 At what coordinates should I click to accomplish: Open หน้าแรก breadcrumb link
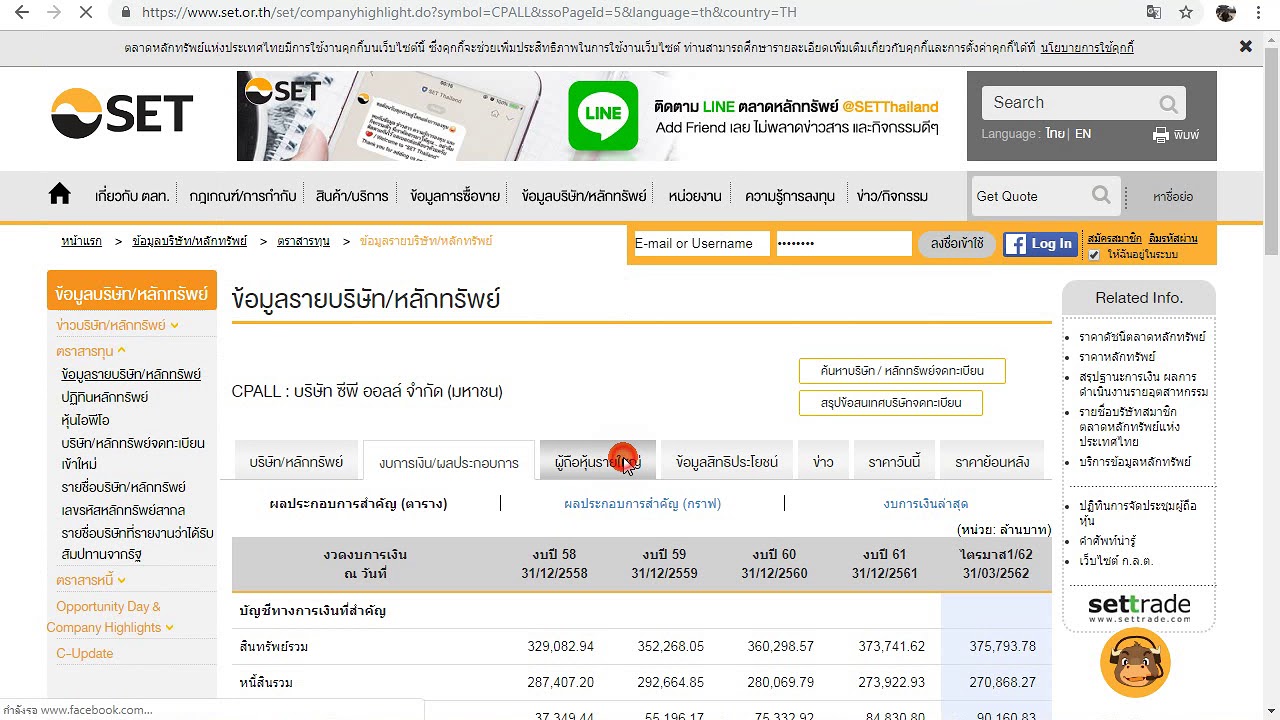click(81, 242)
